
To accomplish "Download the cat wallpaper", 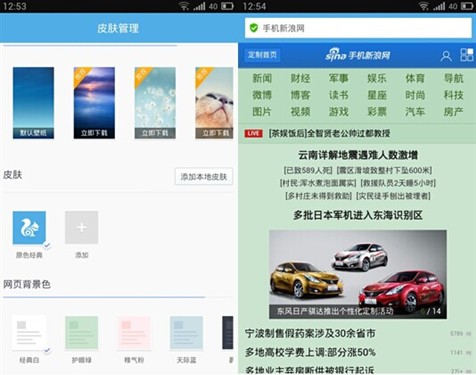I will coord(214,103).
